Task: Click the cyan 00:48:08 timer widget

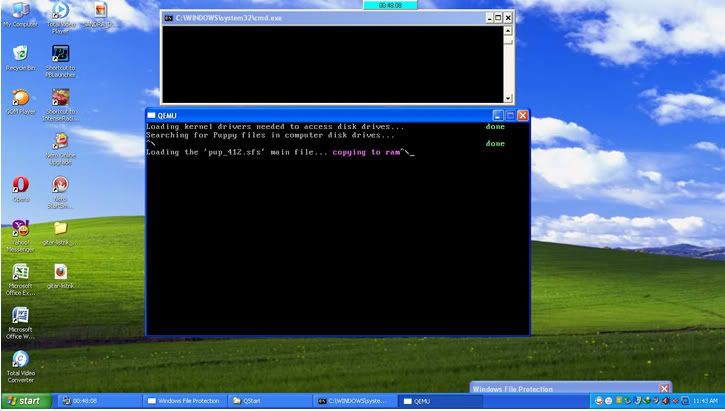Action: (390, 5)
